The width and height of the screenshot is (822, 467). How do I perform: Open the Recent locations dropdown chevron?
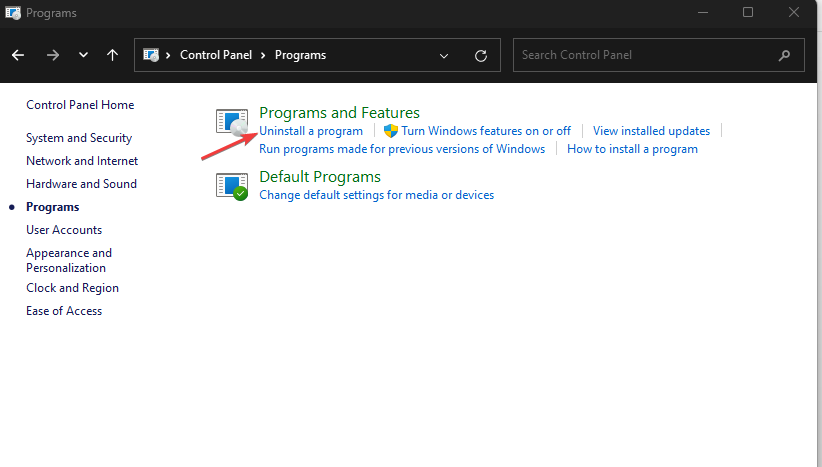[x=83, y=55]
